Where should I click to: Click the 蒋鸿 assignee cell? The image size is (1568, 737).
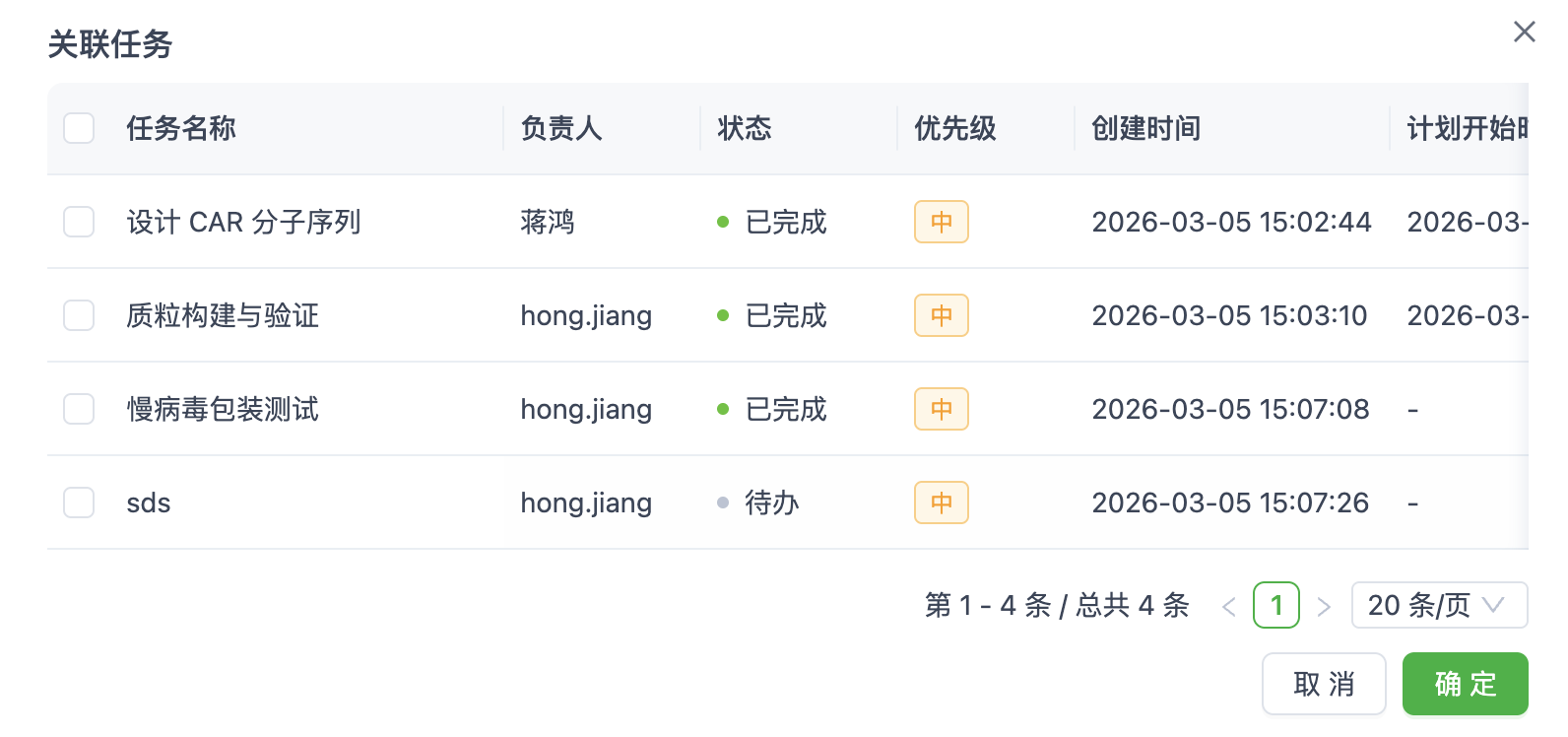tap(548, 222)
